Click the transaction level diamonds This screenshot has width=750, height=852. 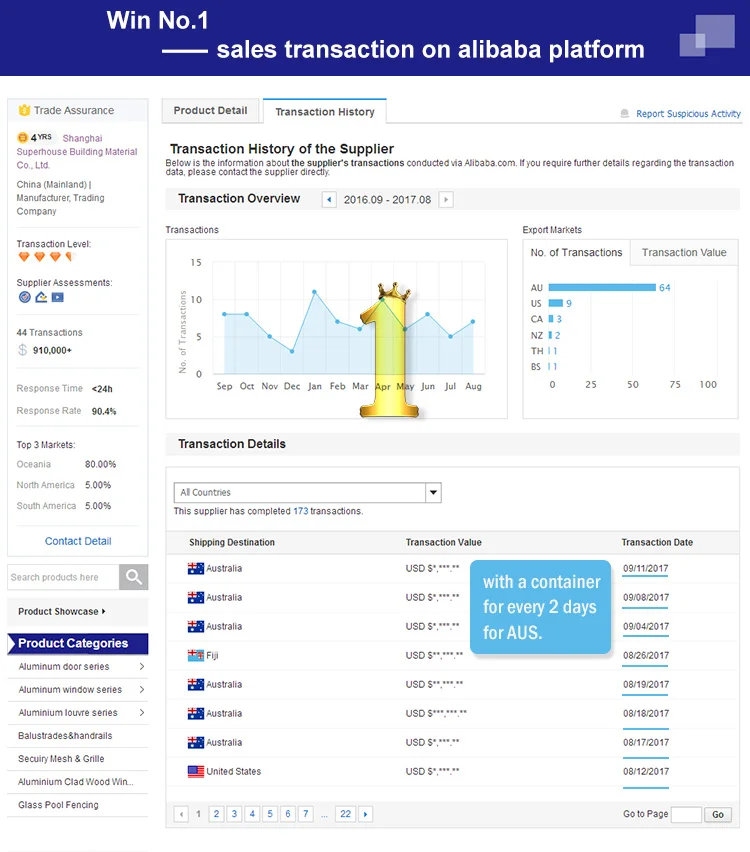(46, 256)
